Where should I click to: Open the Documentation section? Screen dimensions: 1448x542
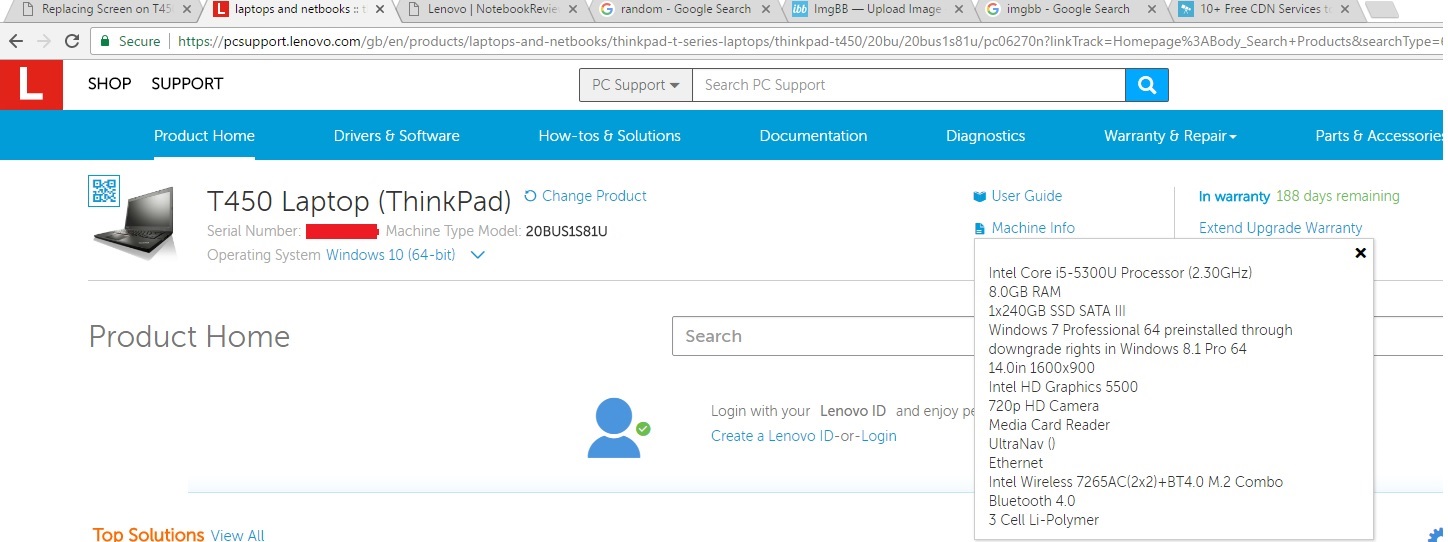coord(813,136)
